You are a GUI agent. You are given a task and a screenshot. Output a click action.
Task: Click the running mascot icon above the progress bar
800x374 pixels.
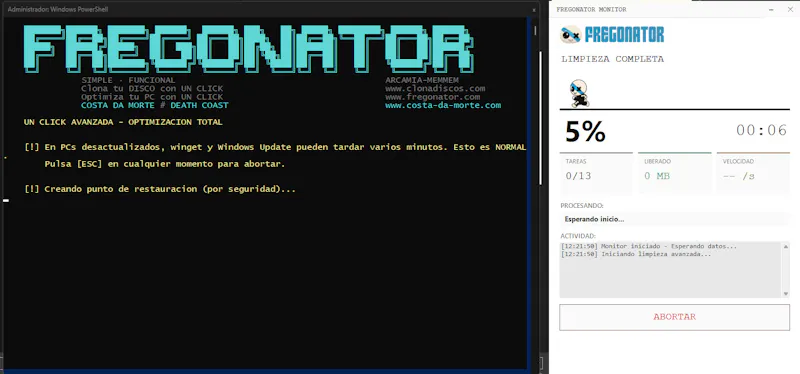click(x=579, y=93)
